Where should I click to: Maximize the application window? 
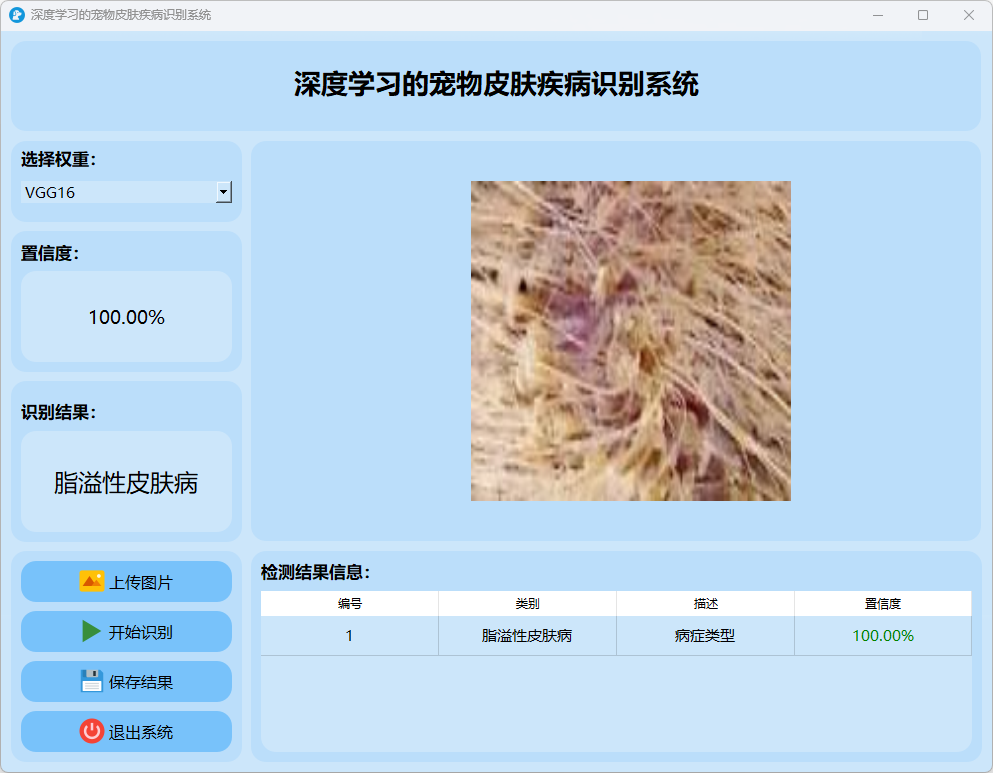tap(922, 15)
